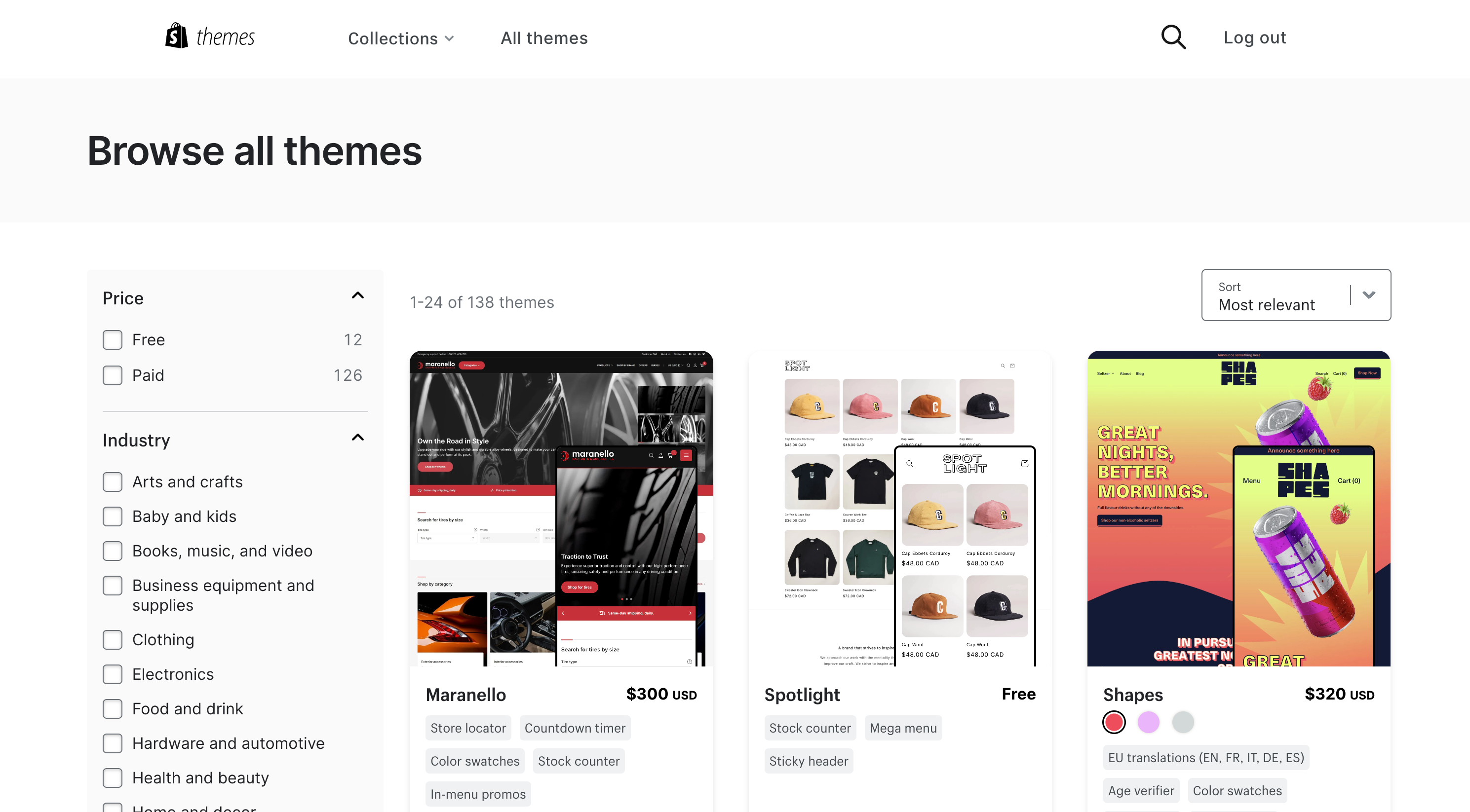Open the Maranello theme preview image
Image resolution: width=1470 pixels, height=812 pixels.
pyautogui.click(x=561, y=508)
